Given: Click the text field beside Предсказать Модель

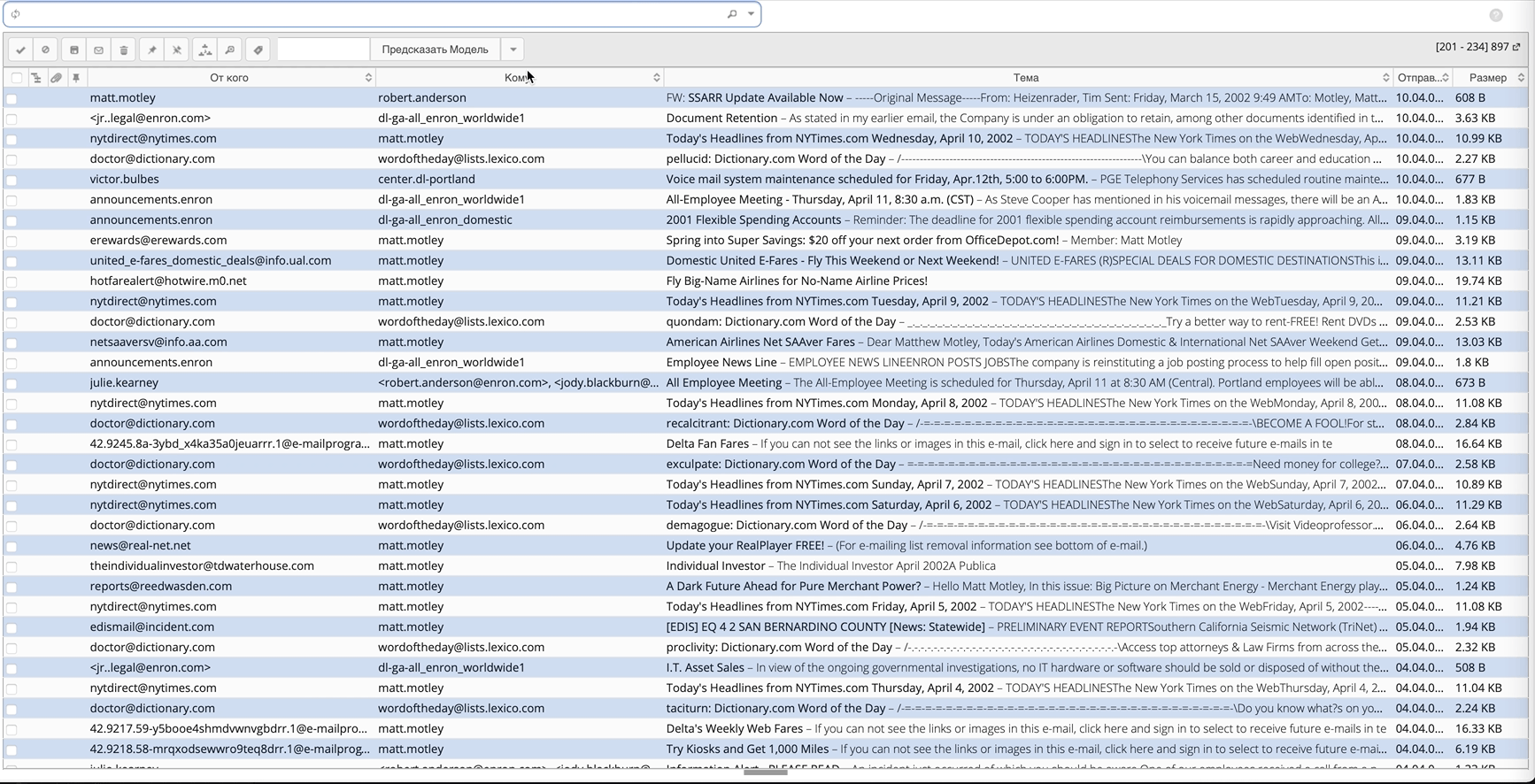Looking at the screenshot, I should [x=322, y=50].
